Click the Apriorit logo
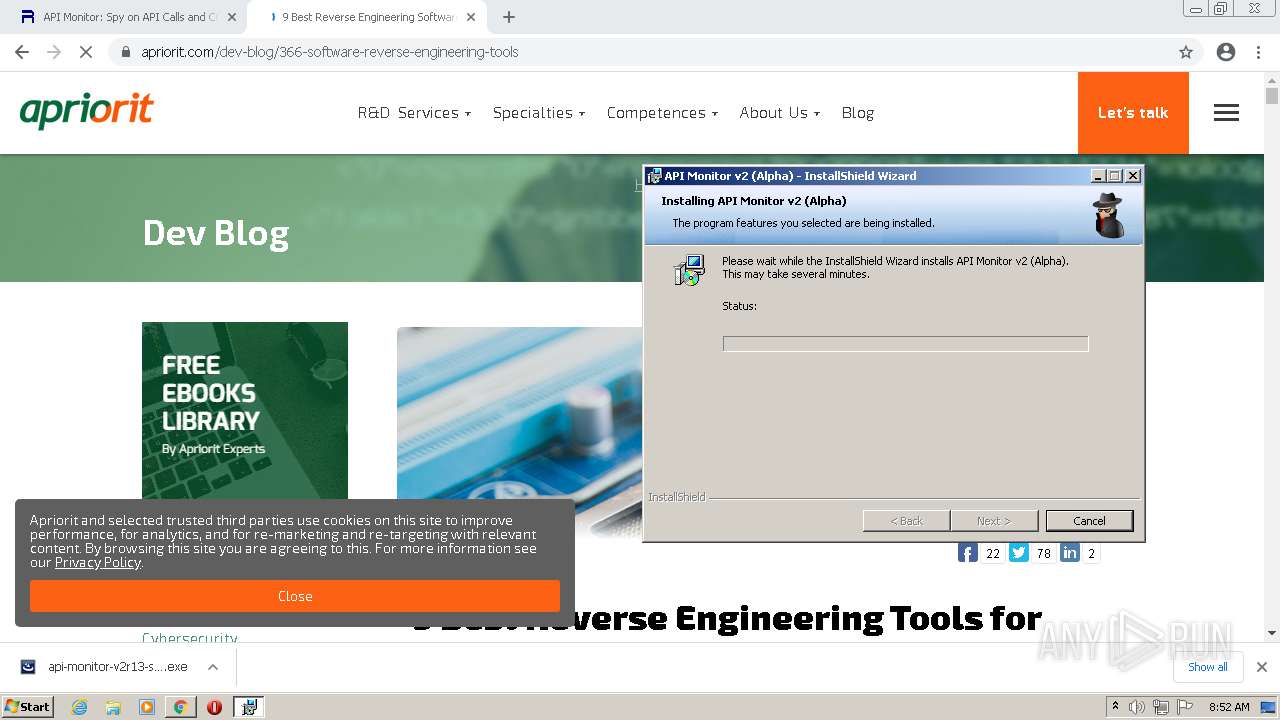Screen dimensions: 1280x720 click(x=86, y=111)
